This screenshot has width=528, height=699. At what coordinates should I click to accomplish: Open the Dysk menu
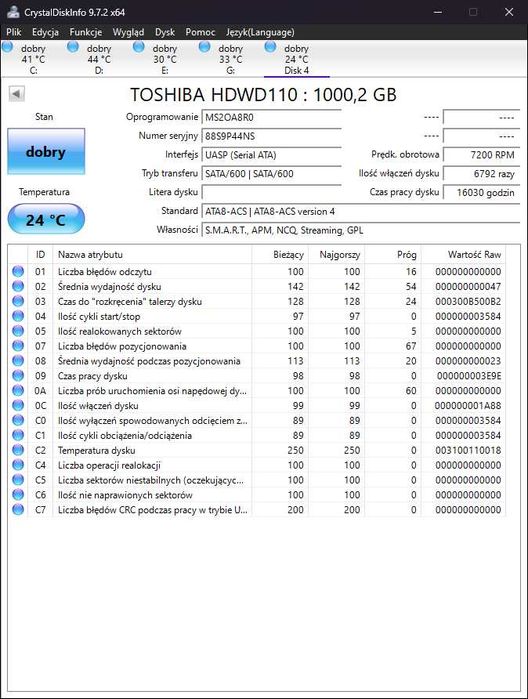165,32
